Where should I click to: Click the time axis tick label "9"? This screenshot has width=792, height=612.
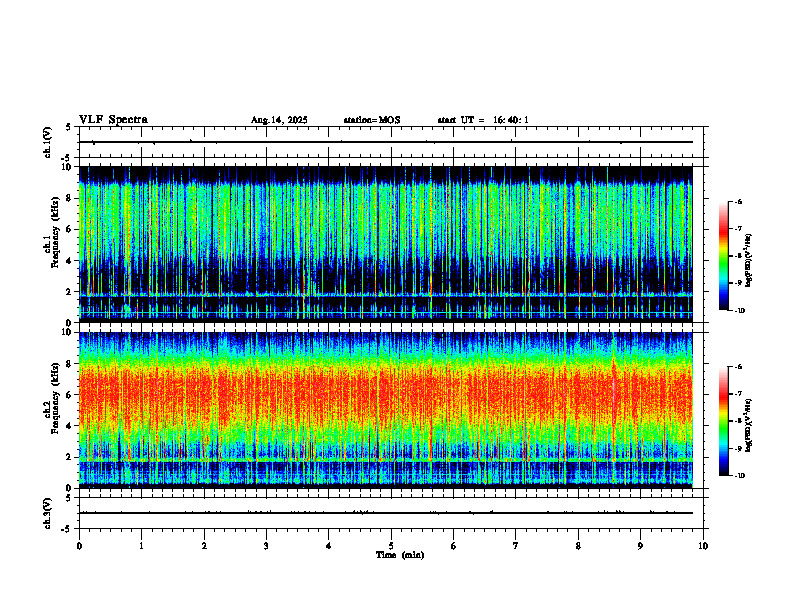(640, 546)
